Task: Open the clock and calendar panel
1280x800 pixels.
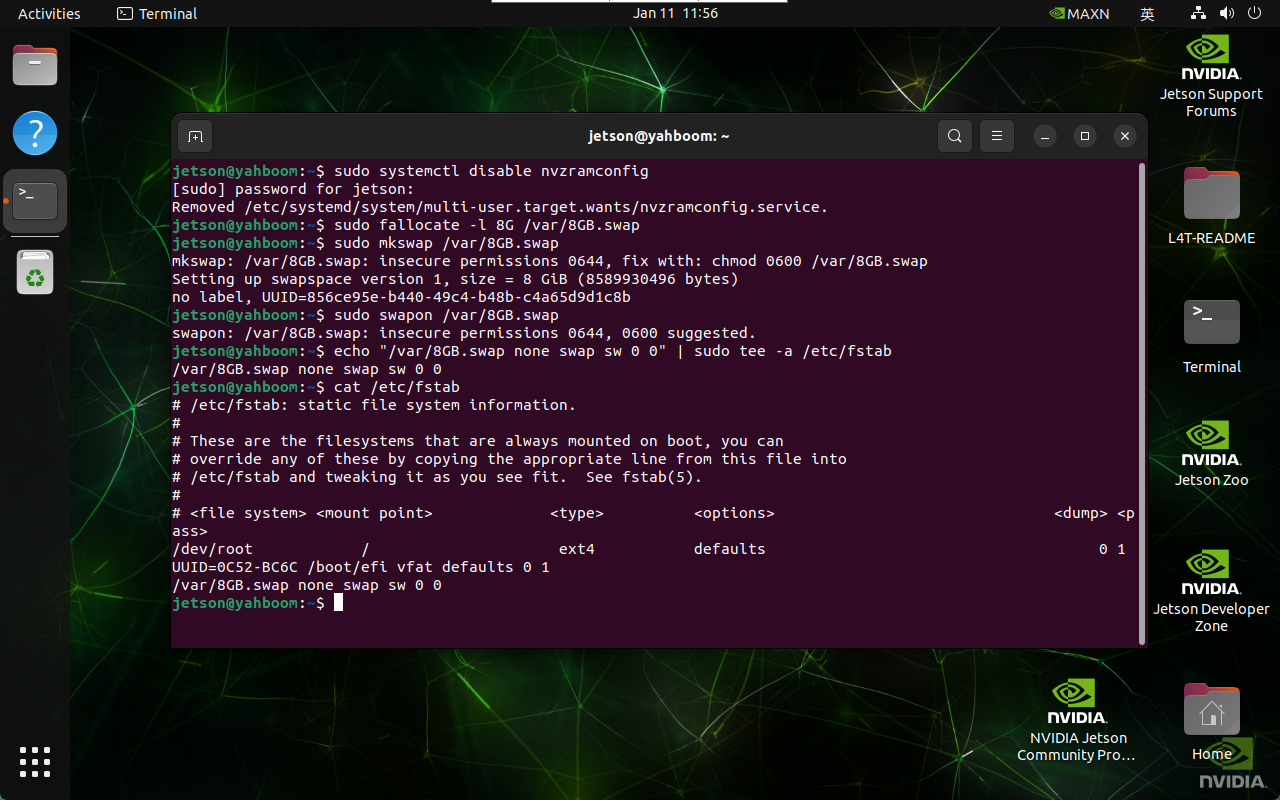Action: tap(675, 13)
